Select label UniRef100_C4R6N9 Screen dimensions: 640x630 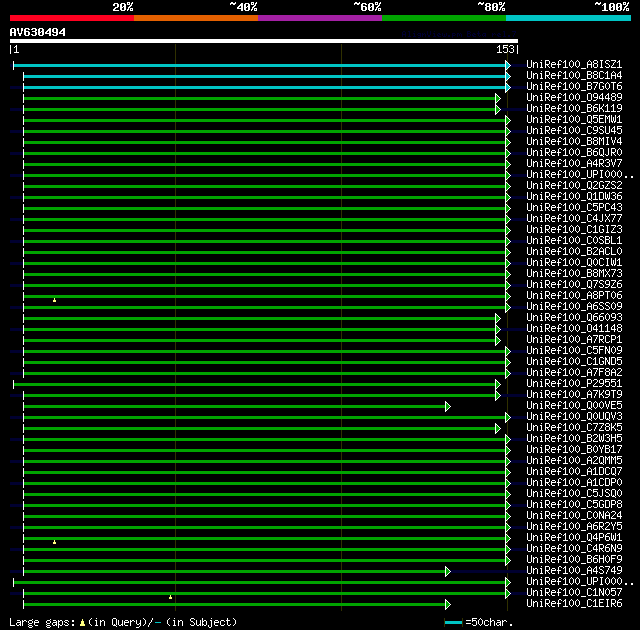tap(574, 549)
